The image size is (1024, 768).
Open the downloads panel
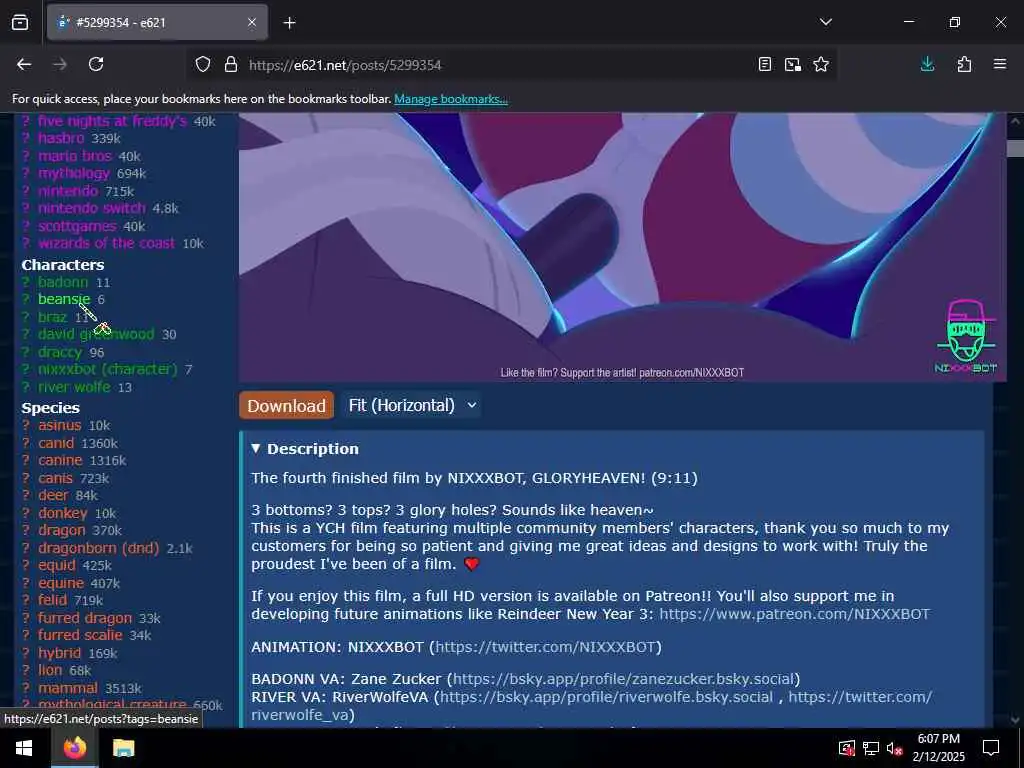[927, 64]
